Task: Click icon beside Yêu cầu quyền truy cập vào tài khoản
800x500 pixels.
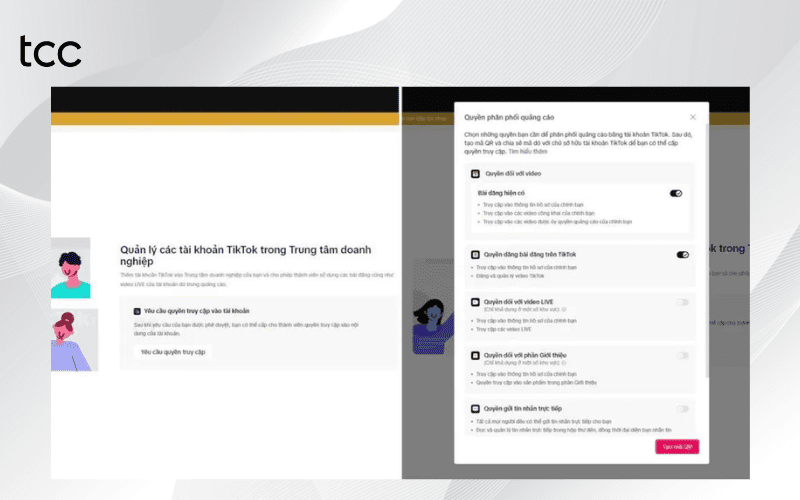Action: click(136, 312)
